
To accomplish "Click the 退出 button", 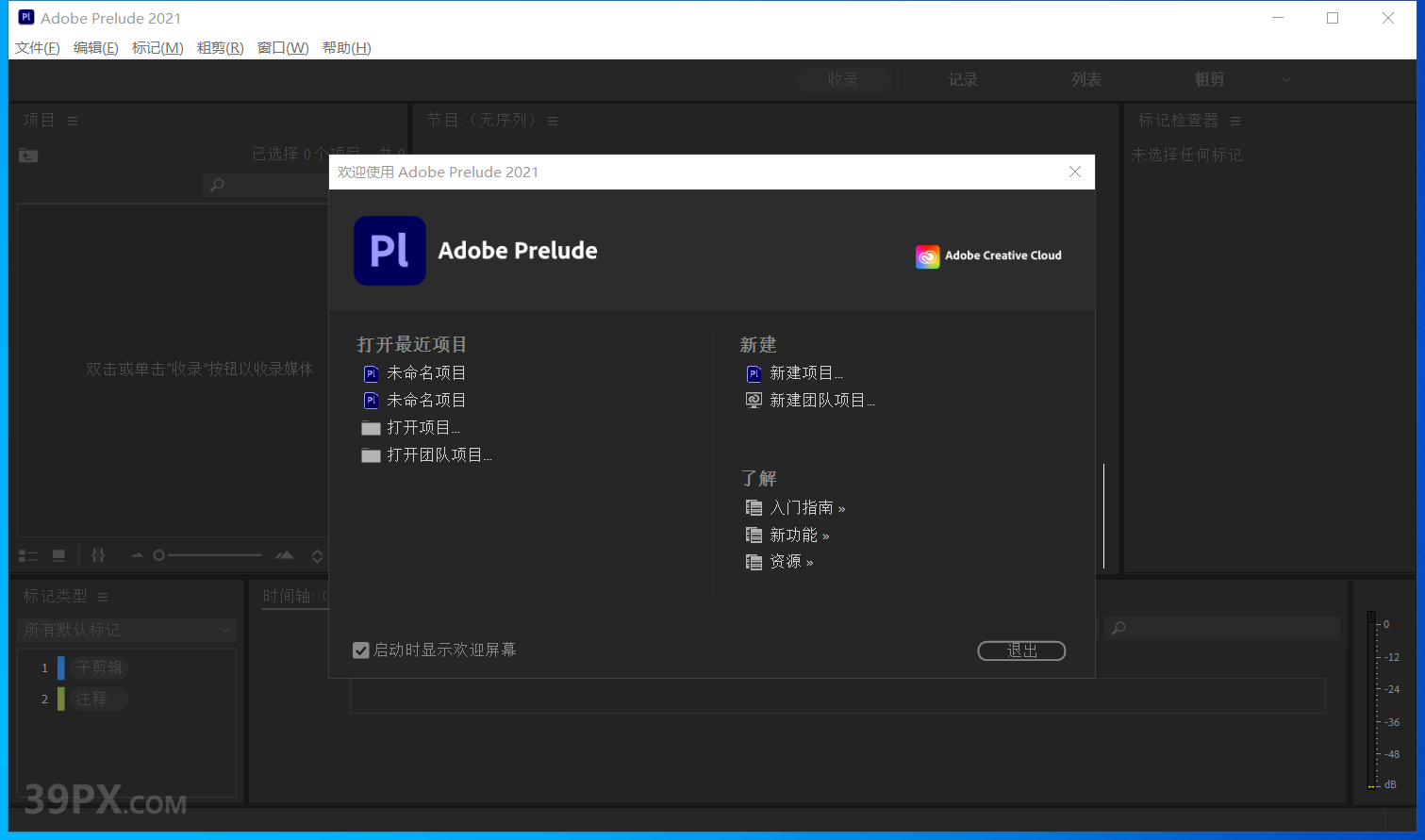I will click(1021, 651).
